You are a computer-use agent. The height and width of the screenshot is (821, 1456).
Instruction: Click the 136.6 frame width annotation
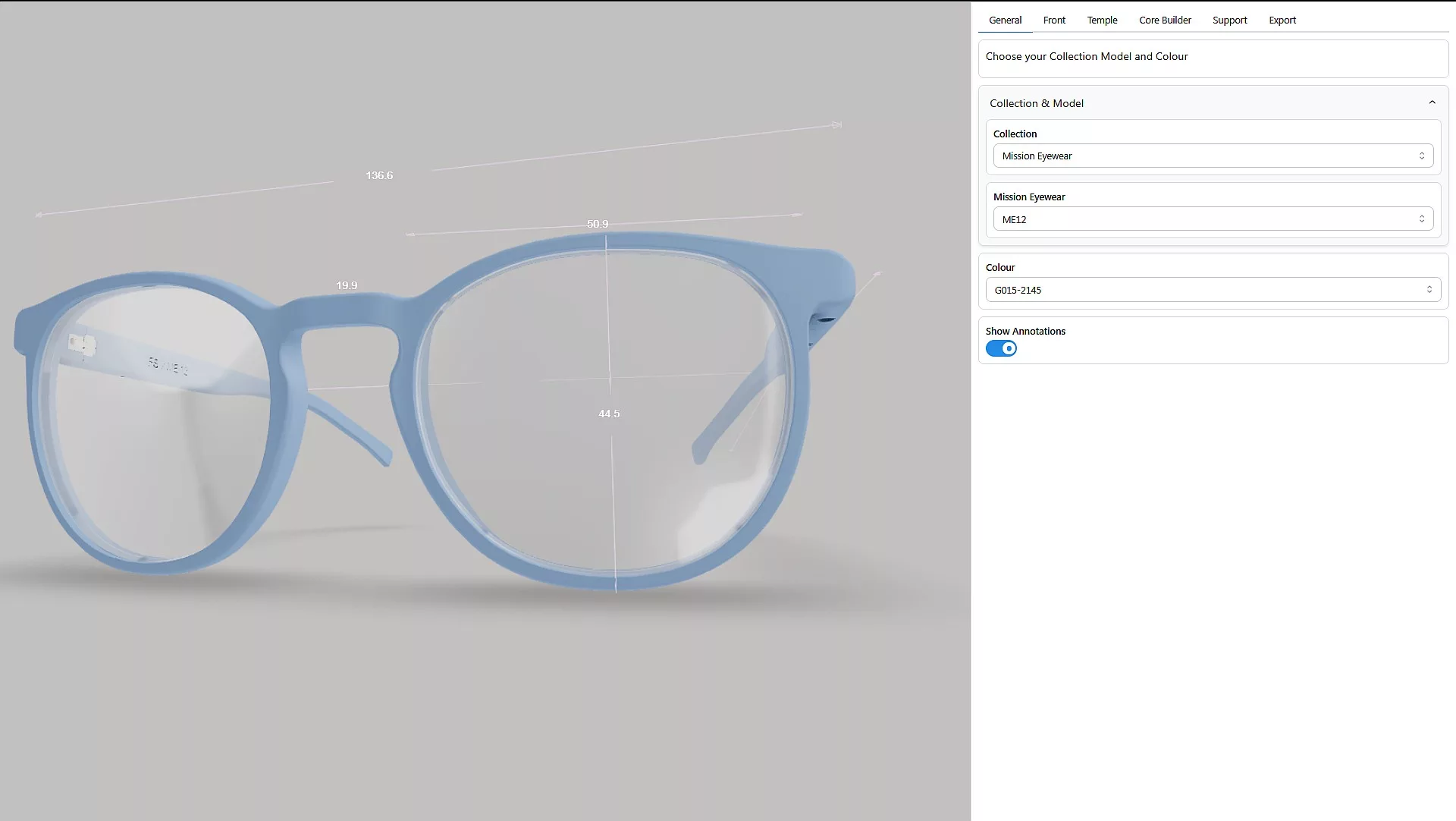click(x=379, y=175)
